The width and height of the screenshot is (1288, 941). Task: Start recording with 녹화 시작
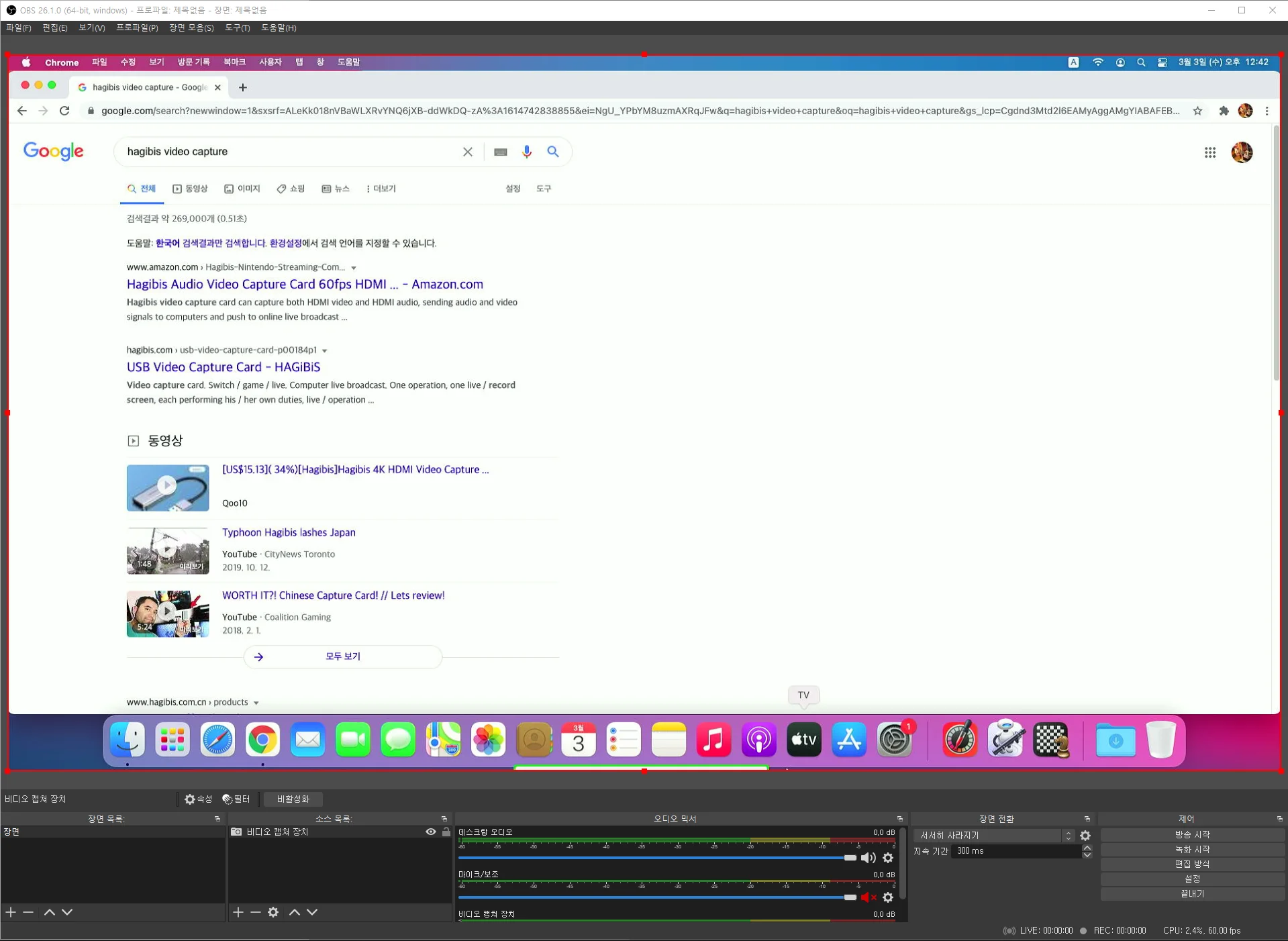(x=1192, y=850)
